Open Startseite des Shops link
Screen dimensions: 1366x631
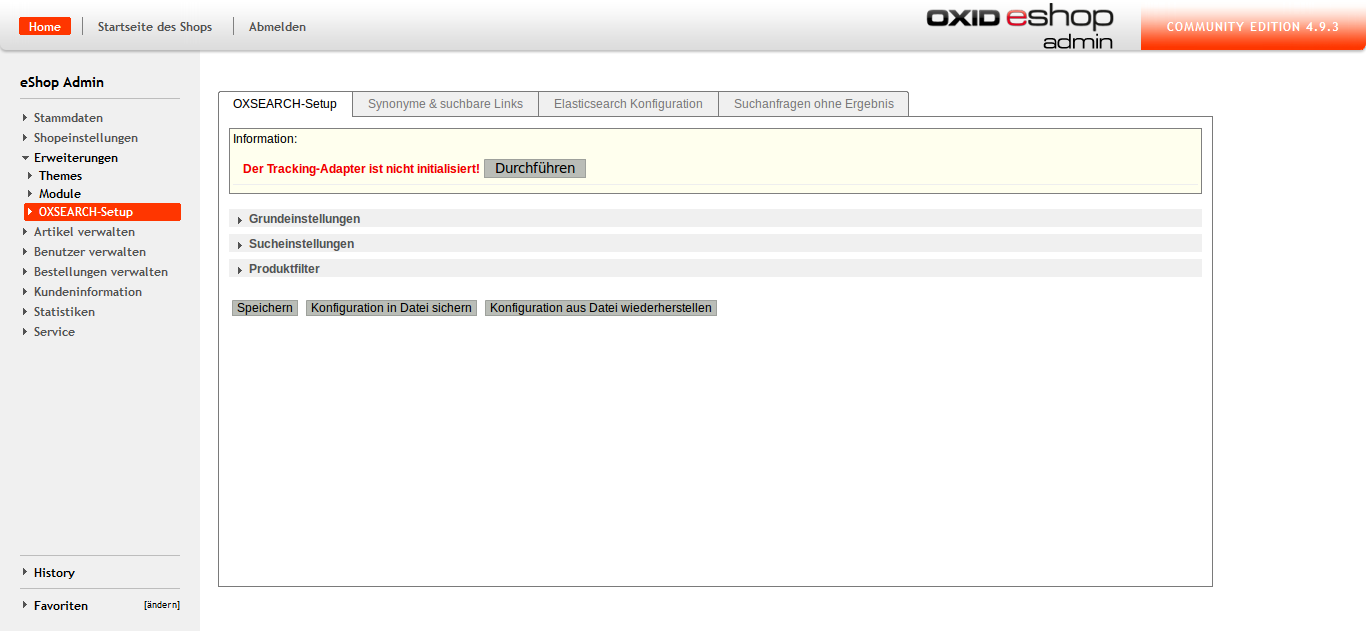[155, 27]
